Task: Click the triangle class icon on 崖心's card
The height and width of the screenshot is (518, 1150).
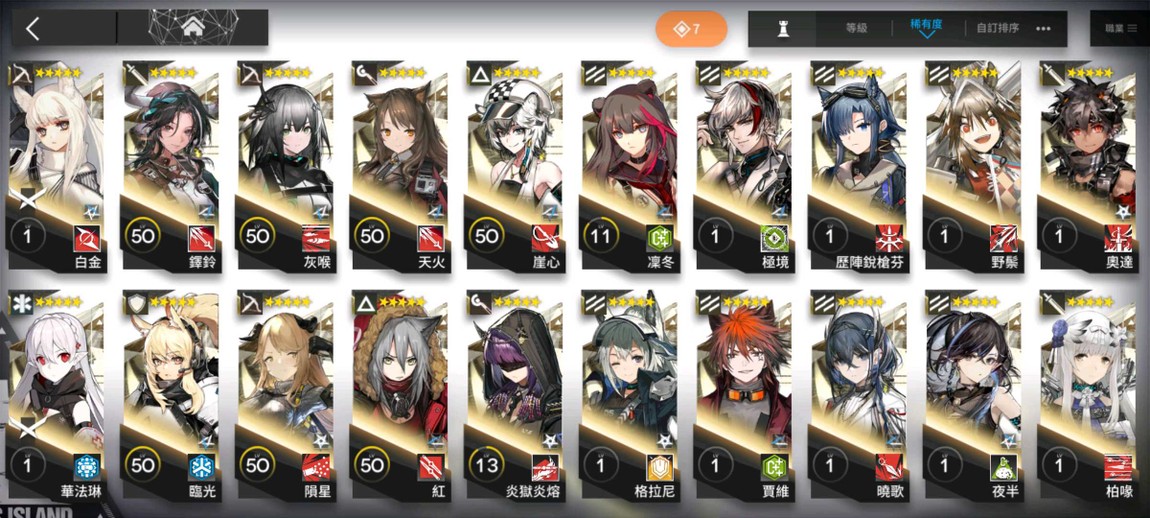Action: point(480,73)
